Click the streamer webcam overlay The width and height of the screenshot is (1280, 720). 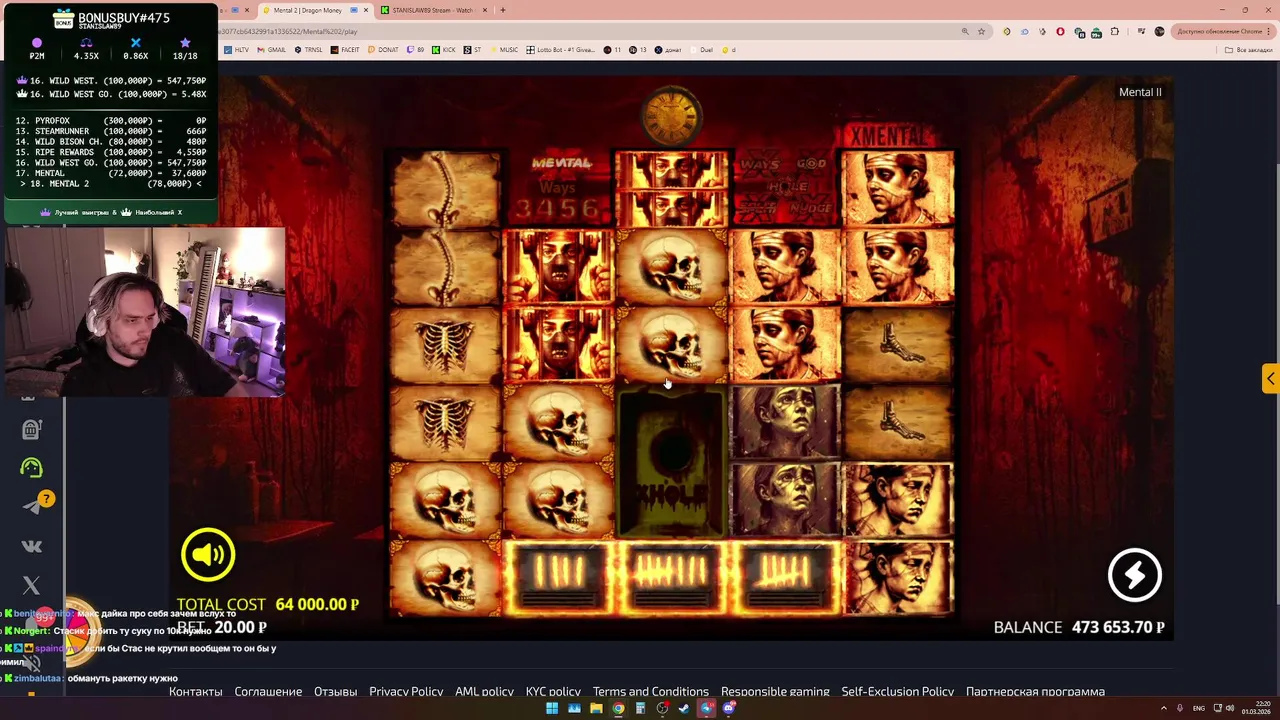coord(145,312)
